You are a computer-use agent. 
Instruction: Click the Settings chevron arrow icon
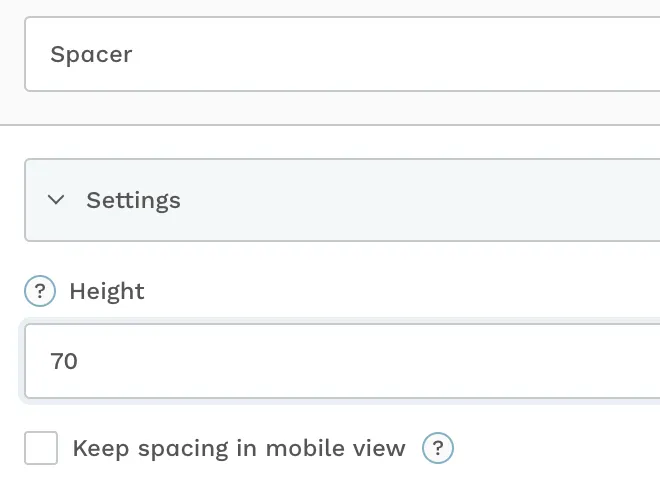point(56,200)
